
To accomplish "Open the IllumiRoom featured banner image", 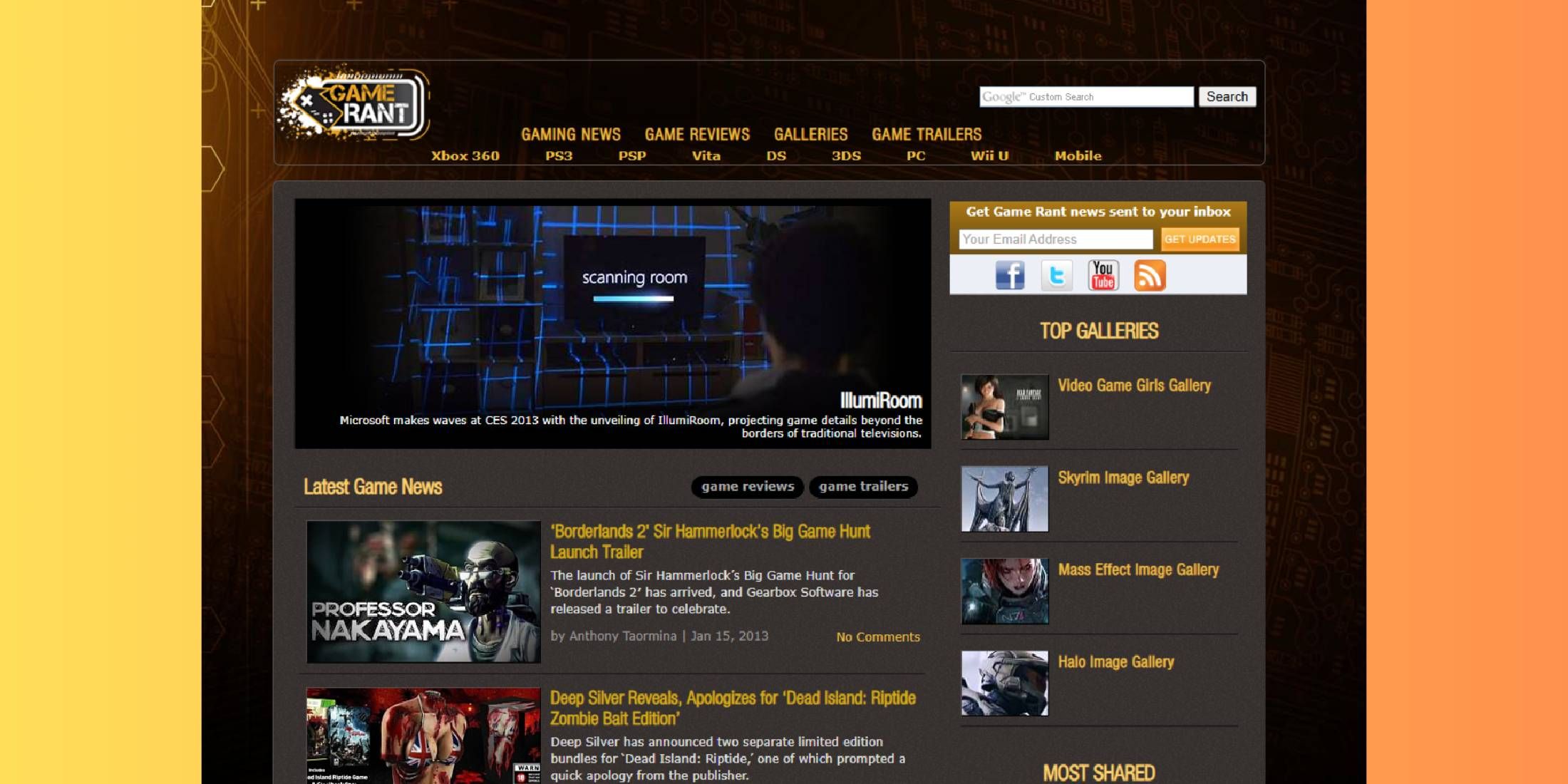I will coord(613,324).
